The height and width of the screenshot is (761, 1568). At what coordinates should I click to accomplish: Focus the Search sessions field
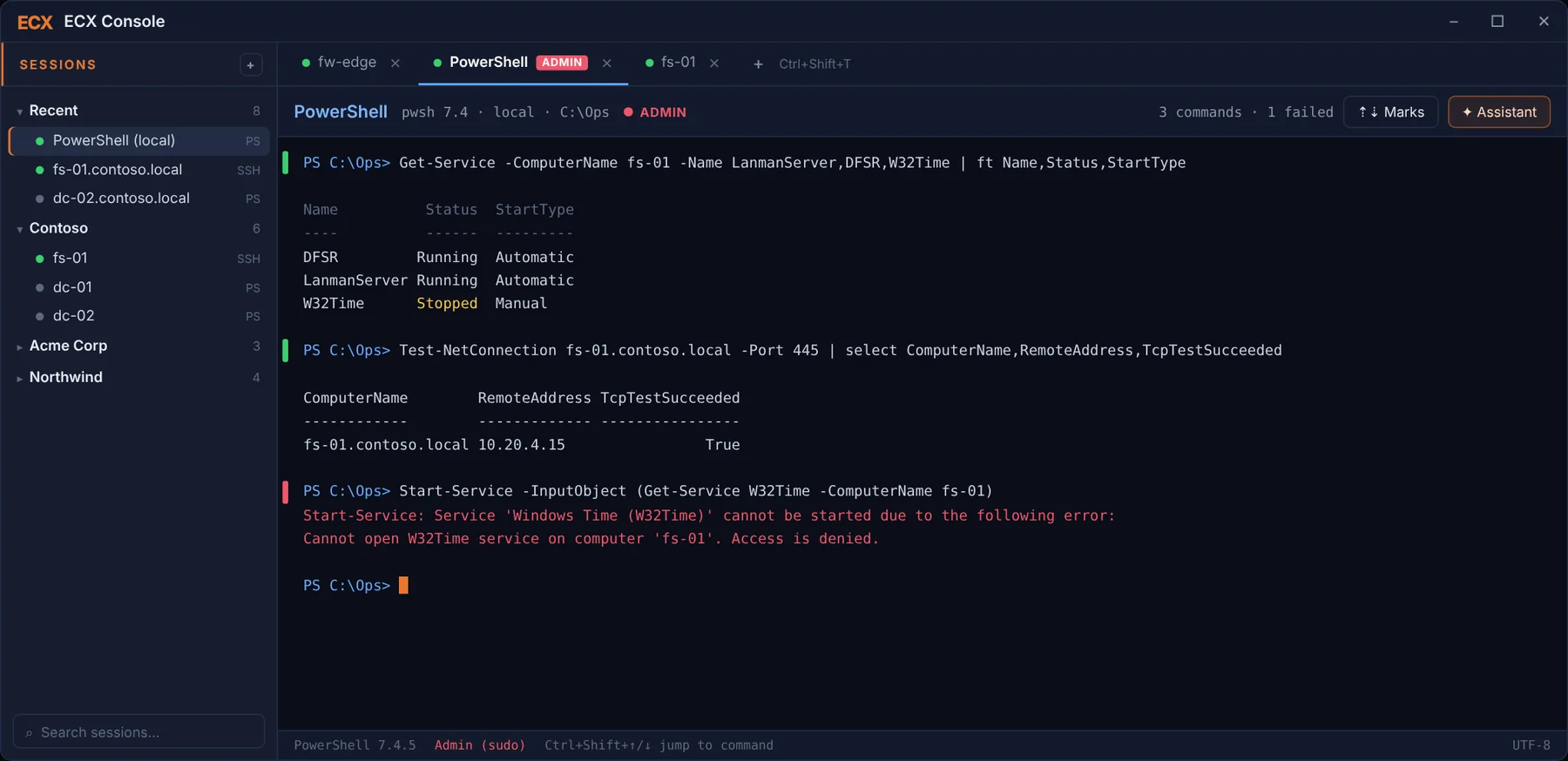coord(139,731)
